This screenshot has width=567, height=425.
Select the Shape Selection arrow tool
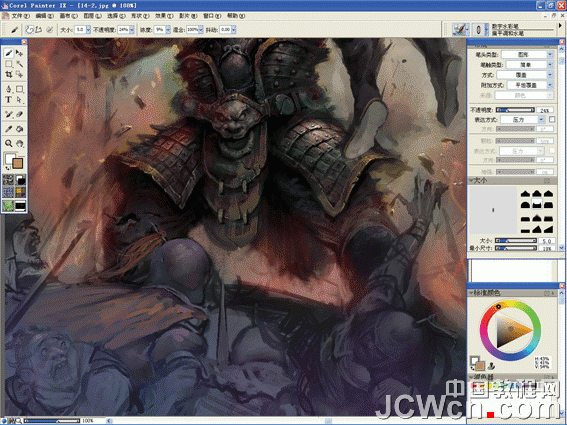pos(20,99)
